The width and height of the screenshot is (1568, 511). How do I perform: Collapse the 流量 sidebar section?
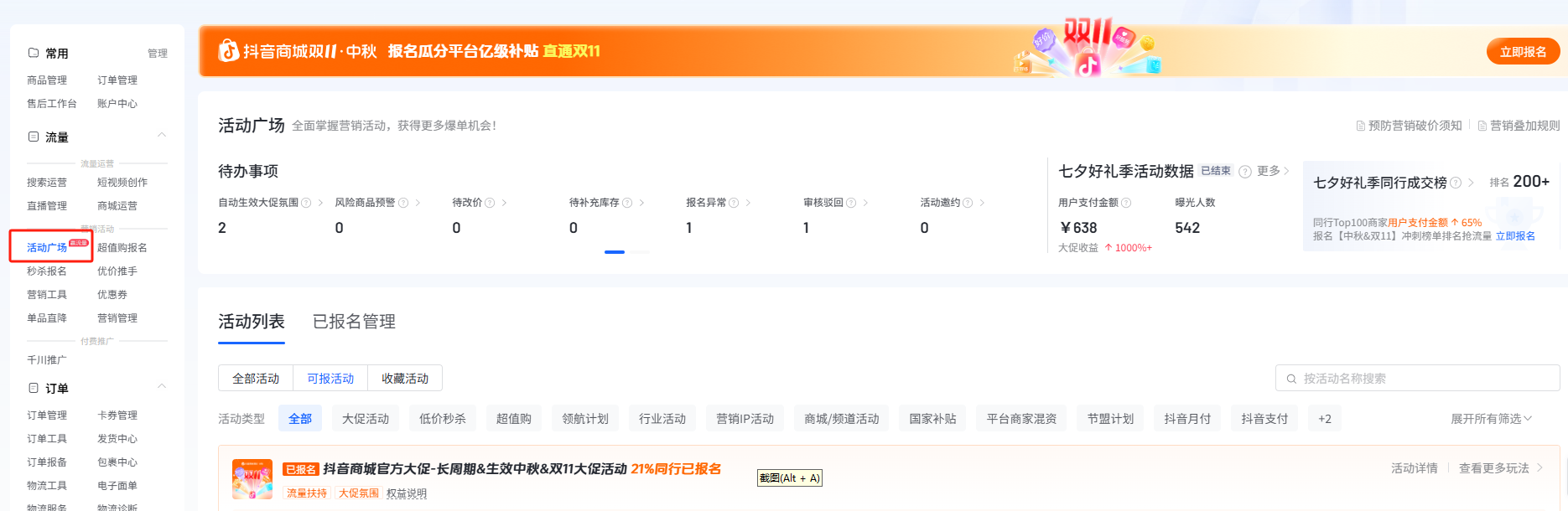(x=162, y=135)
